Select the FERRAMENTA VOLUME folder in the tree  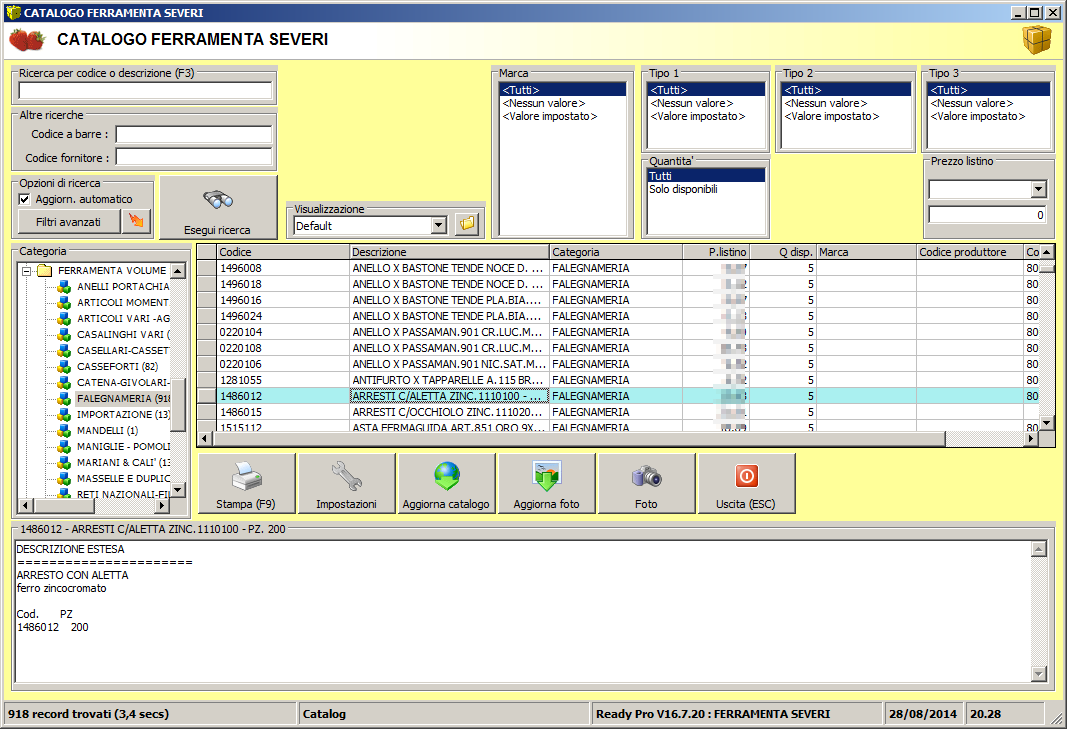coord(112,271)
